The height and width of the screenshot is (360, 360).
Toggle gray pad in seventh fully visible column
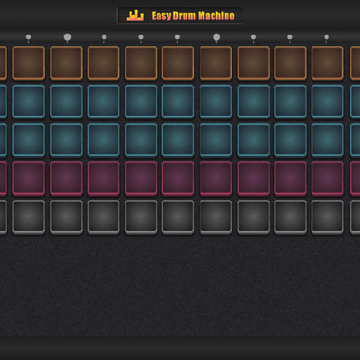(x=254, y=217)
